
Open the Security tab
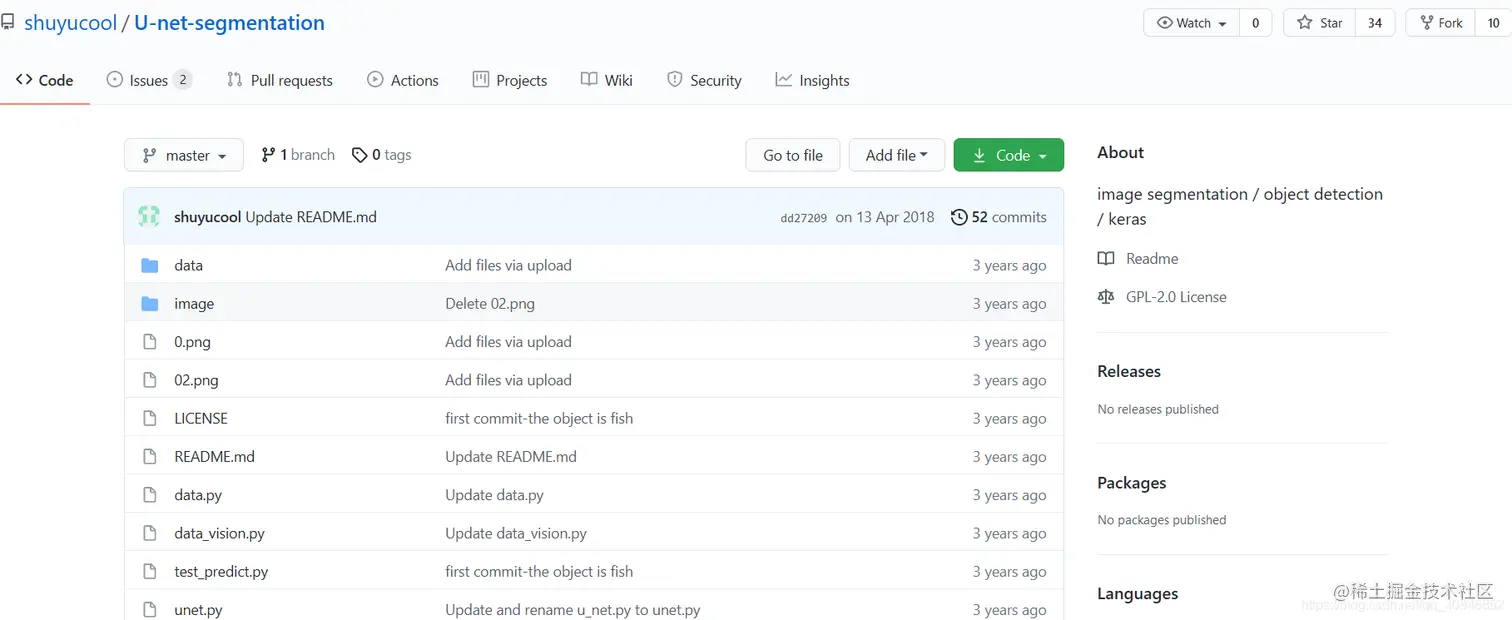[704, 80]
